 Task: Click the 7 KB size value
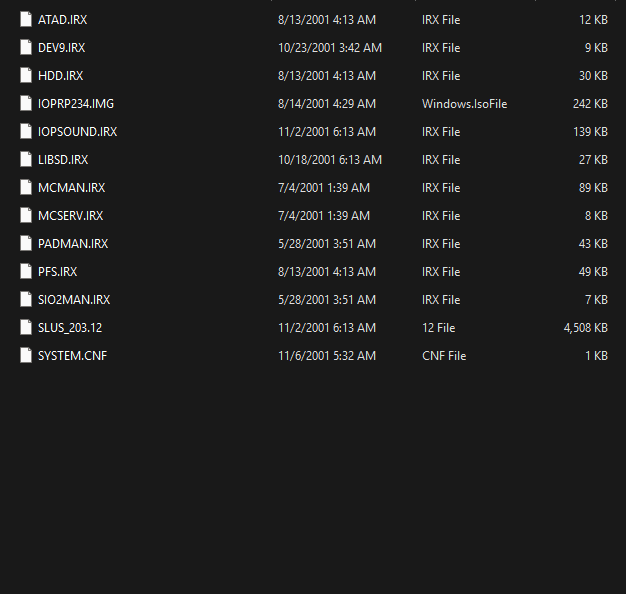(596, 299)
